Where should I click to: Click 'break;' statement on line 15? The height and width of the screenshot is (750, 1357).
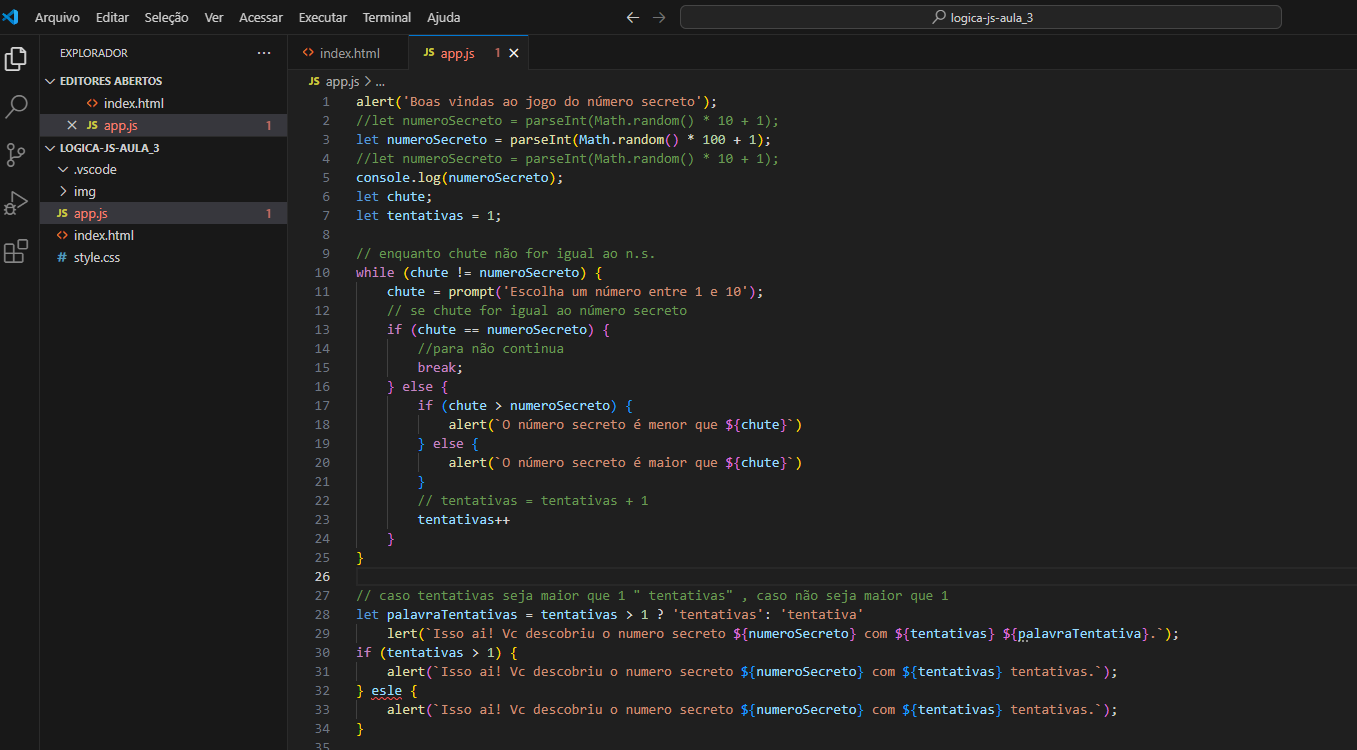click(441, 367)
